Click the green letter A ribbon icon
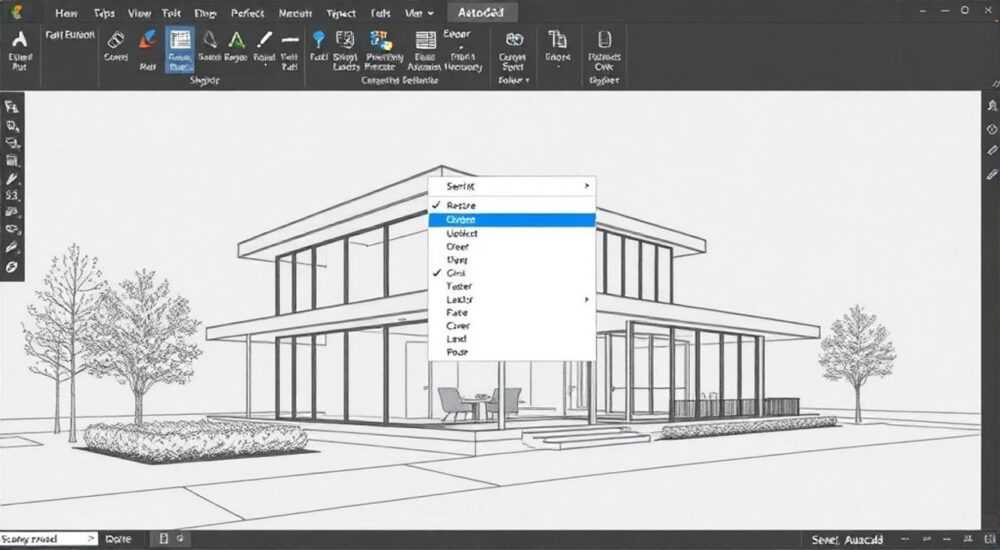Screen dimensions: 1000x550 click(x=237, y=41)
